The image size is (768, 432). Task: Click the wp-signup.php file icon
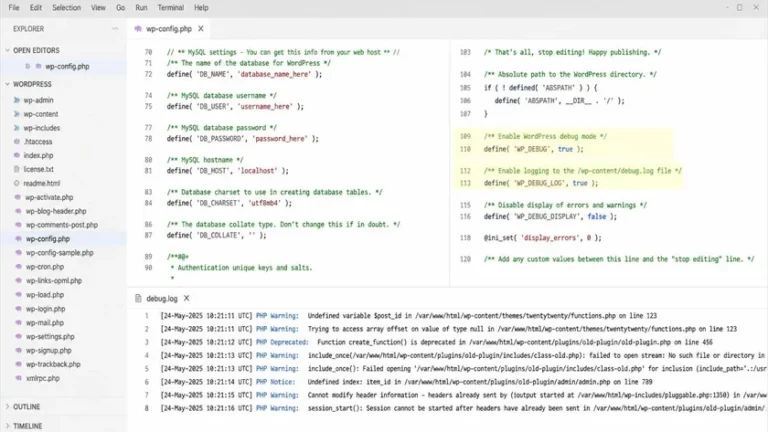(18, 350)
